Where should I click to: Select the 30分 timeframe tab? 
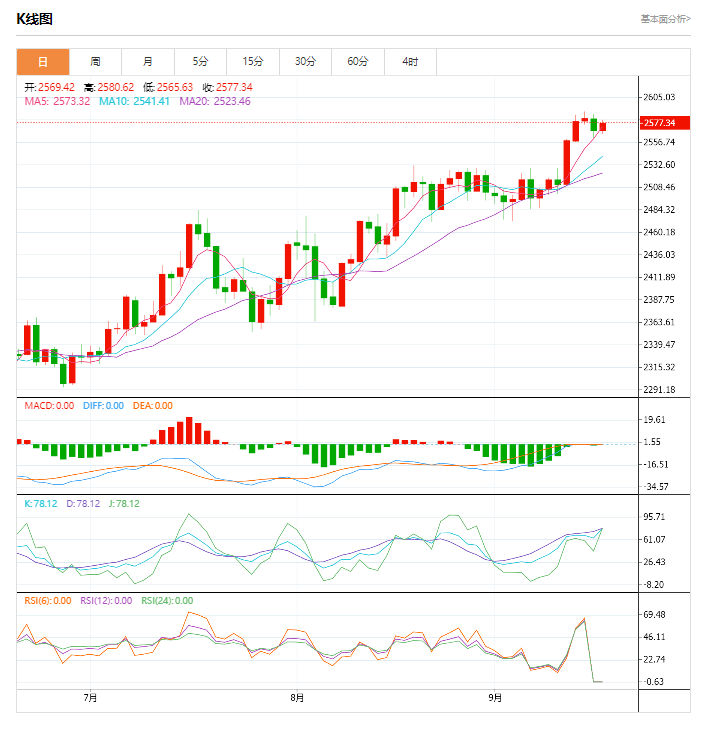306,62
